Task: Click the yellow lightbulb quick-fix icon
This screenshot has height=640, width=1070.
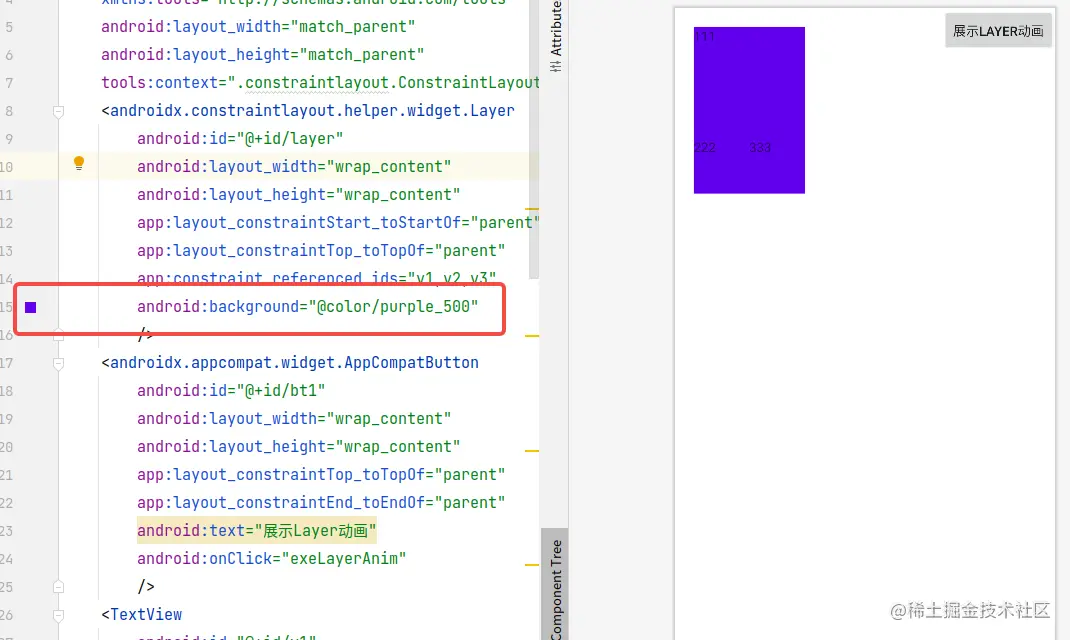Action: point(79,163)
